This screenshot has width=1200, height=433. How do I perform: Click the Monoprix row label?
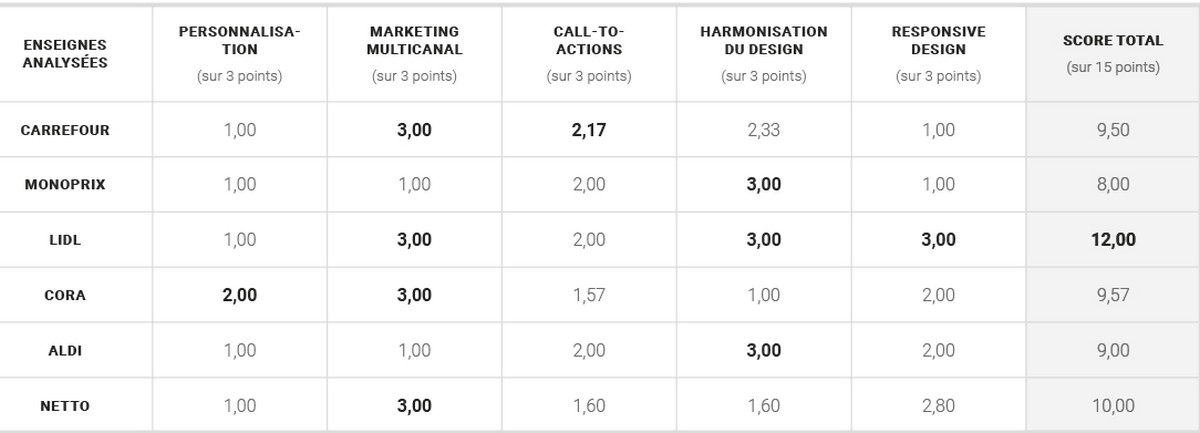click(65, 185)
